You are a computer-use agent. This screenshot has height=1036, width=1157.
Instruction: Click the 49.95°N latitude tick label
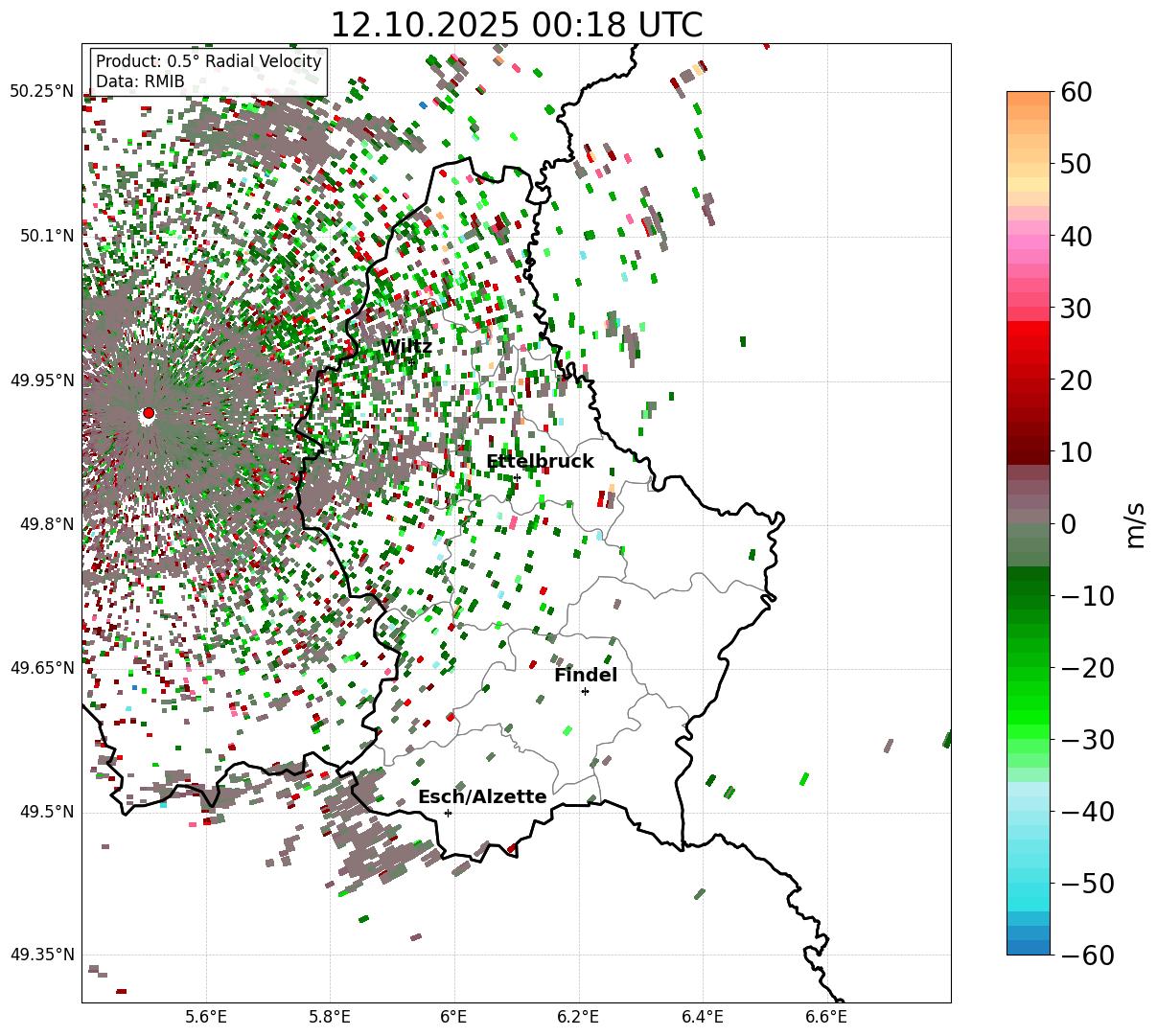coord(42,380)
